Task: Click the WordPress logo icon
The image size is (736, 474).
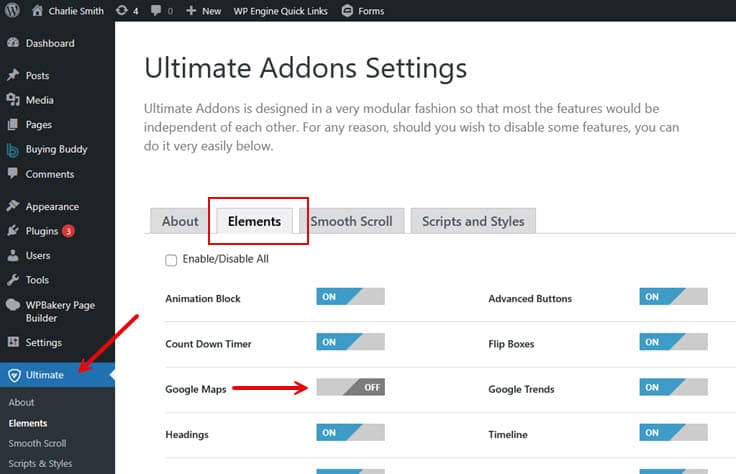Action: tap(12, 10)
